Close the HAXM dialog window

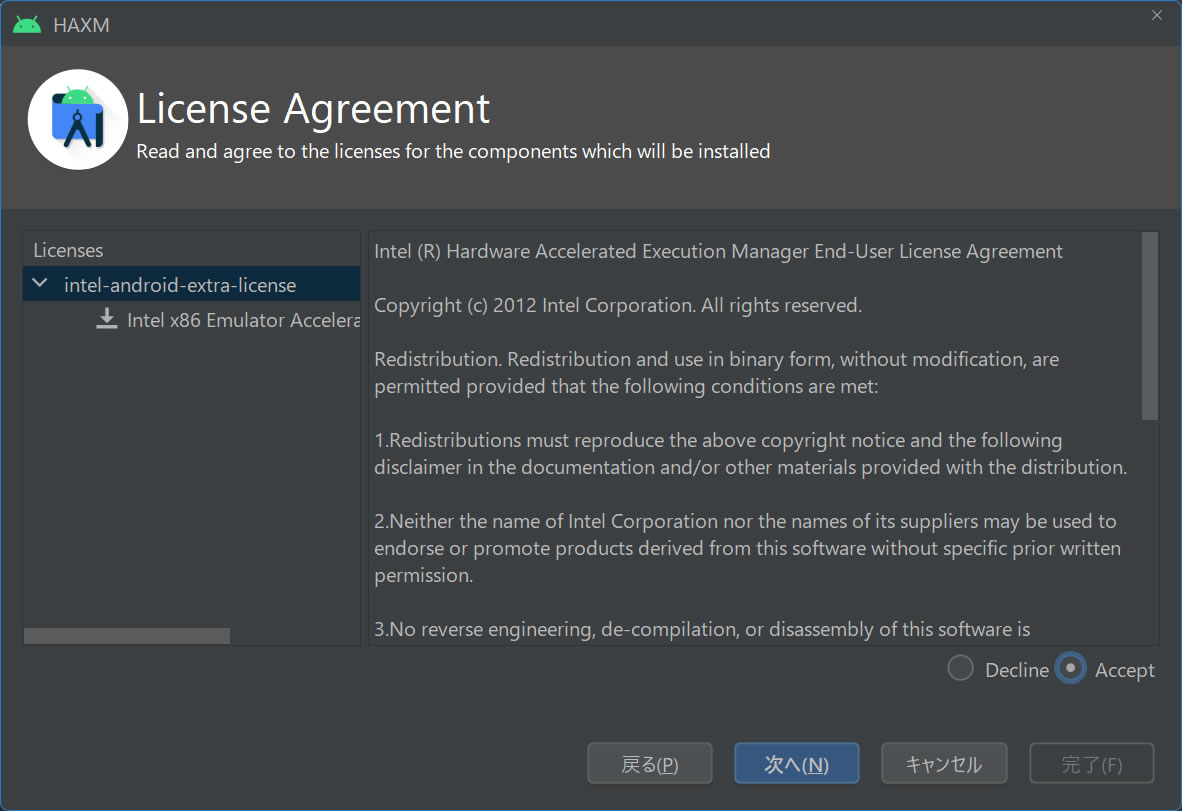(x=1157, y=15)
